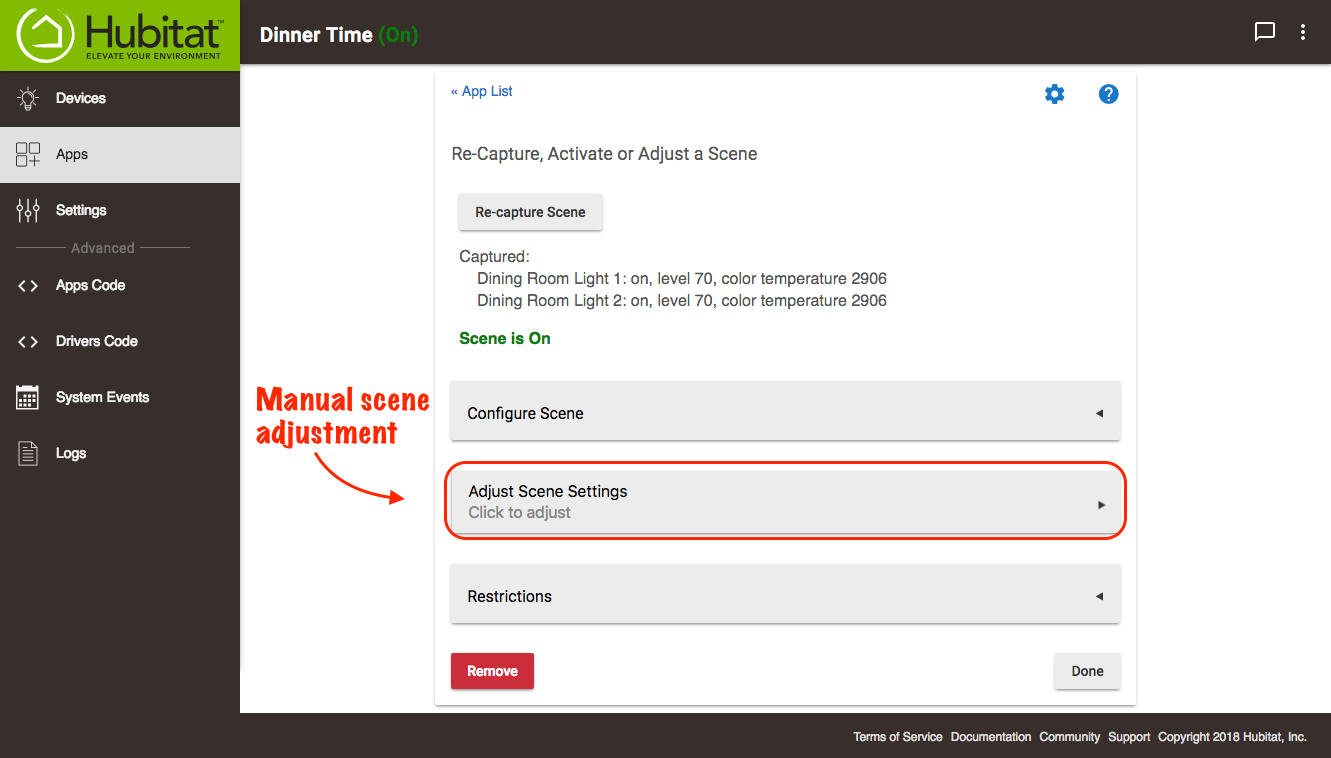This screenshot has width=1331, height=758.
Task: Click the Adjust Scene Settings arrow
Action: click(1101, 505)
